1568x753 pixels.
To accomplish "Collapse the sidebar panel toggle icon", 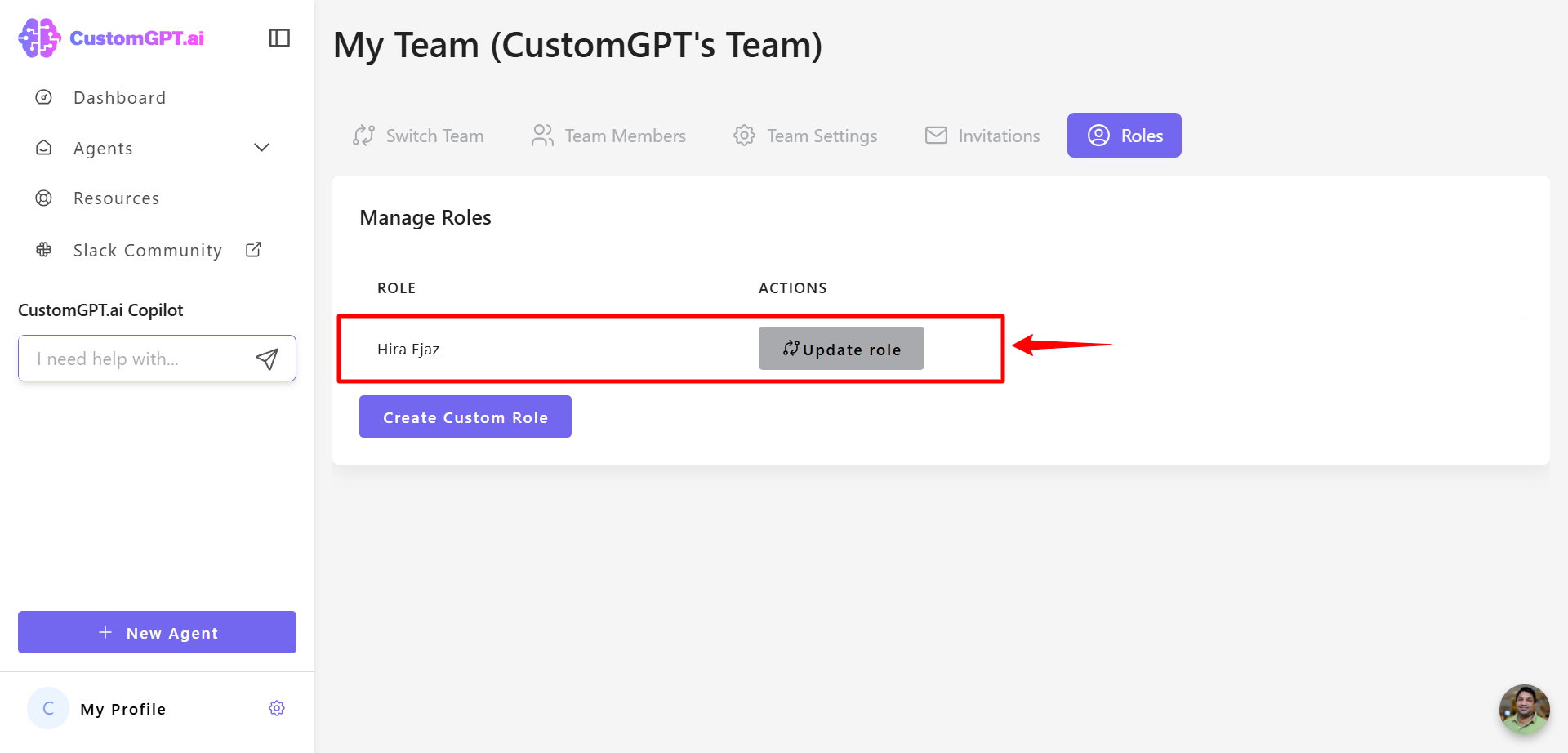I will (279, 38).
